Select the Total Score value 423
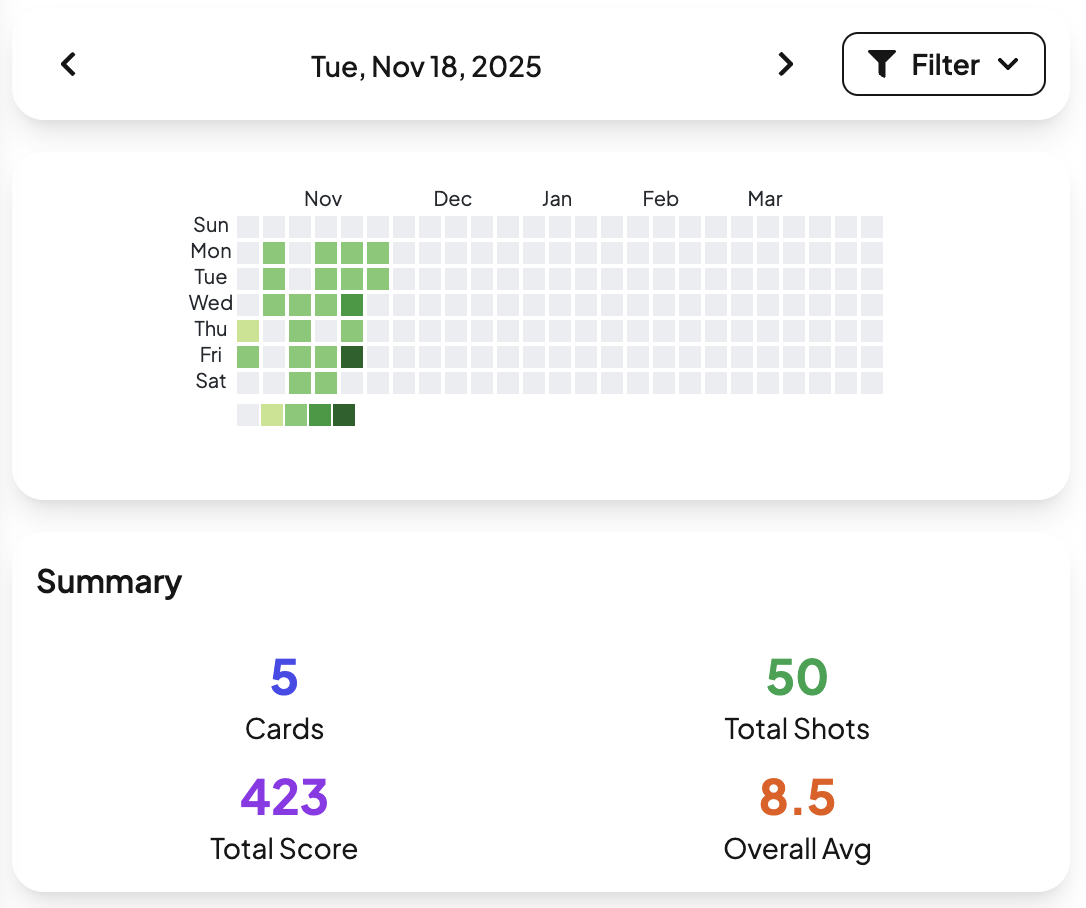 [284, 798]
